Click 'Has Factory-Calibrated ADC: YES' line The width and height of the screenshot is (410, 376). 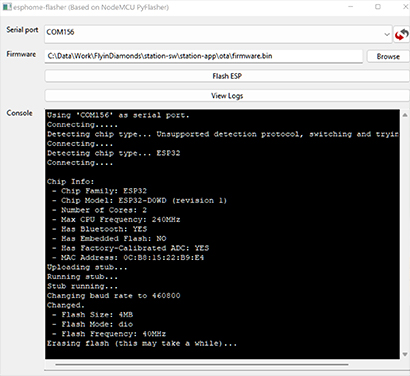(130, 248)
